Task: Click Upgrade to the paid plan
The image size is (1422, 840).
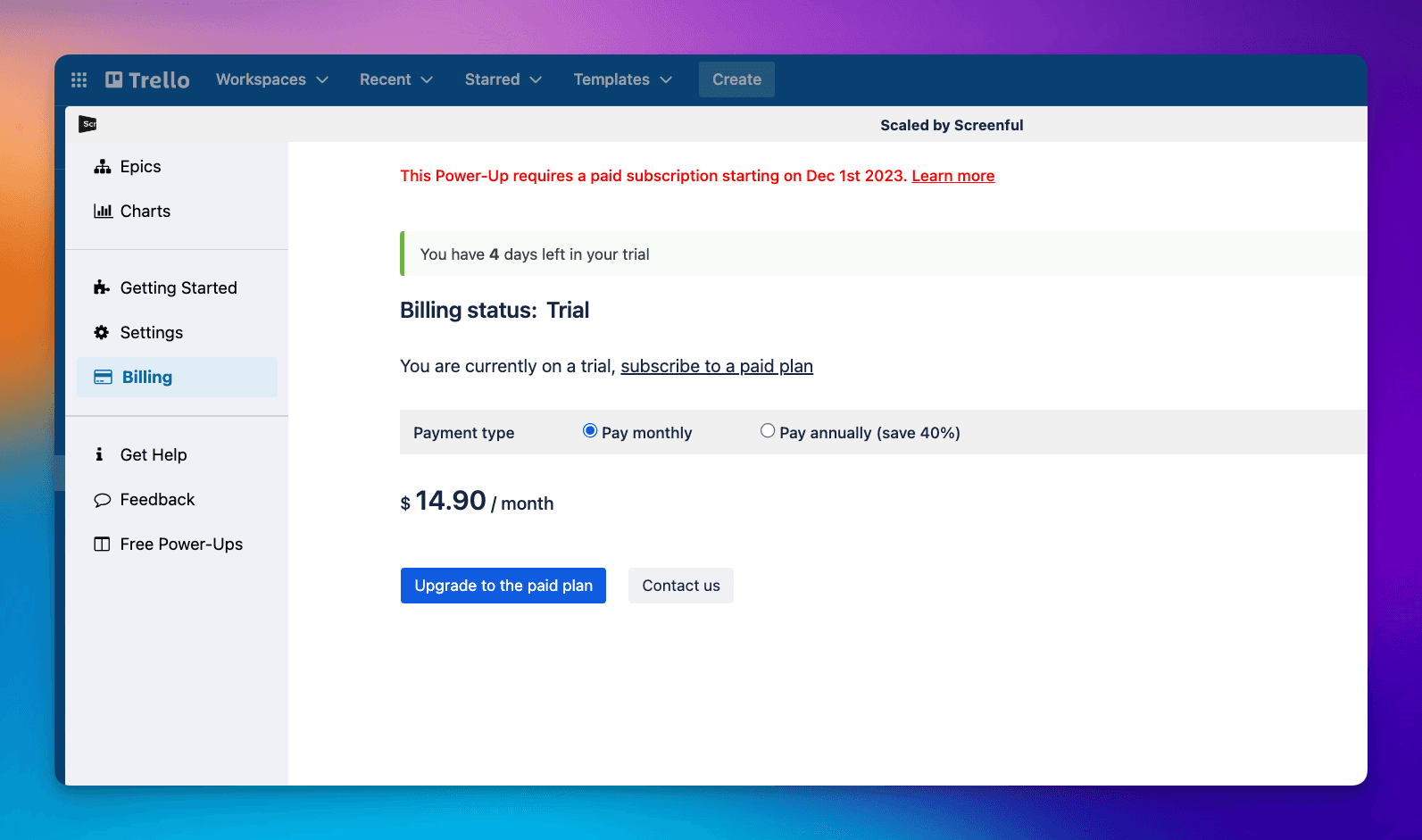Action: point(503,586)
